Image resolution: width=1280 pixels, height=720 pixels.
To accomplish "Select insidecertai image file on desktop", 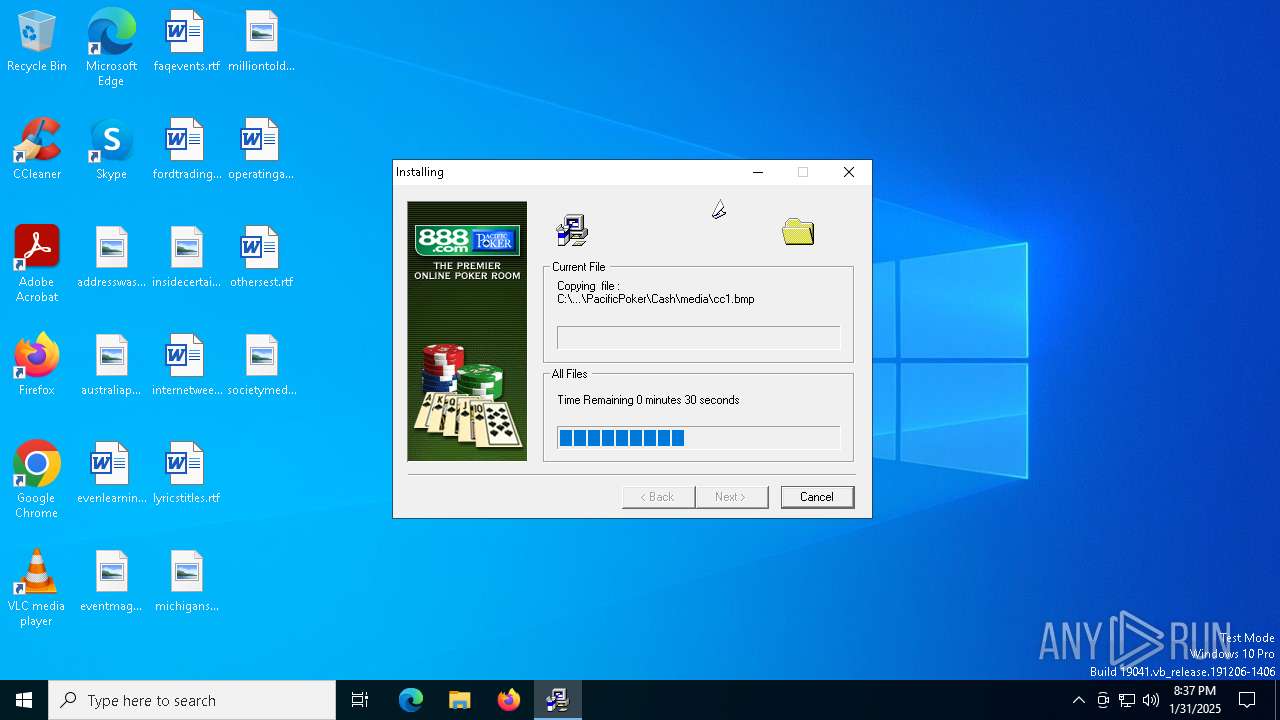I will tap(186, 257).
